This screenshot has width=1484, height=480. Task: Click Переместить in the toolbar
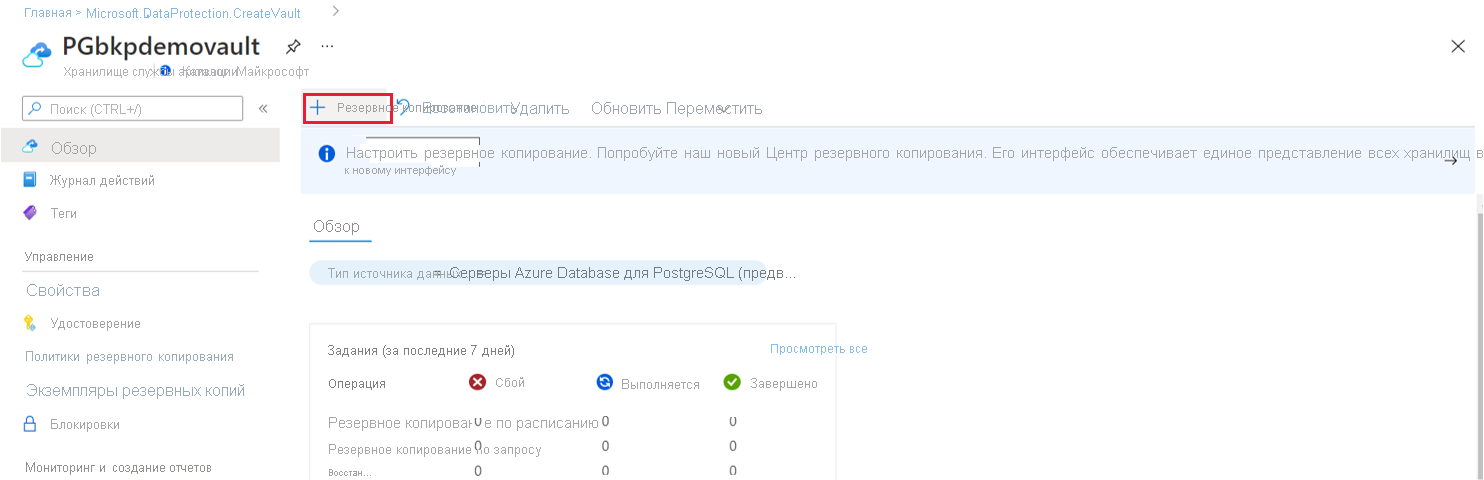point(714,108)
